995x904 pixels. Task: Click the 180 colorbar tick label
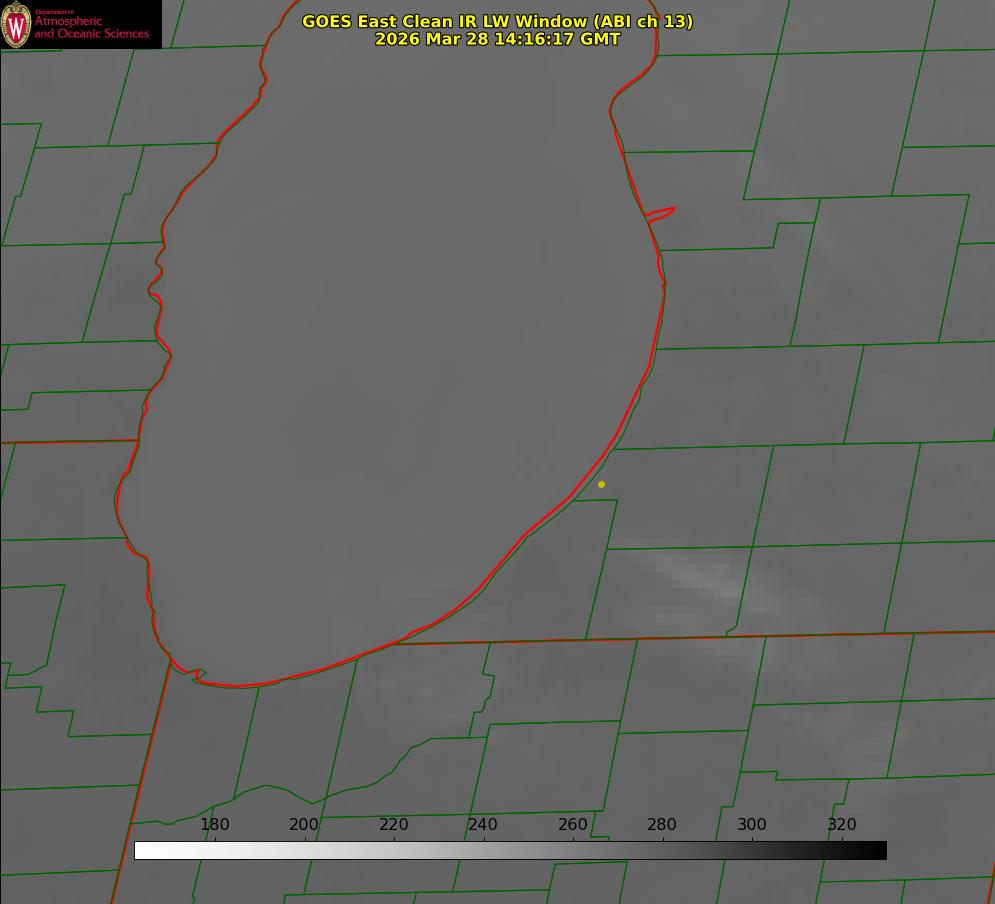[215, 825]
